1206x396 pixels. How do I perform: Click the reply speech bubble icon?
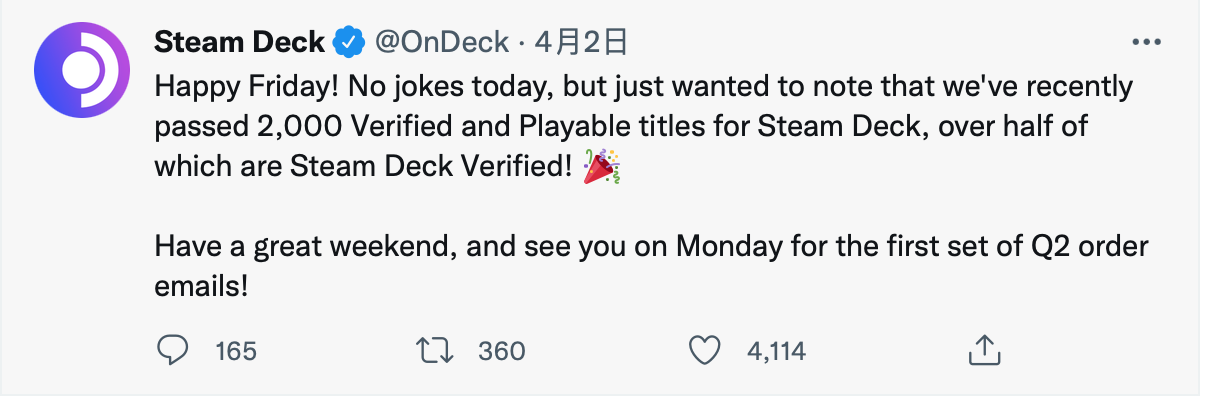173,350
